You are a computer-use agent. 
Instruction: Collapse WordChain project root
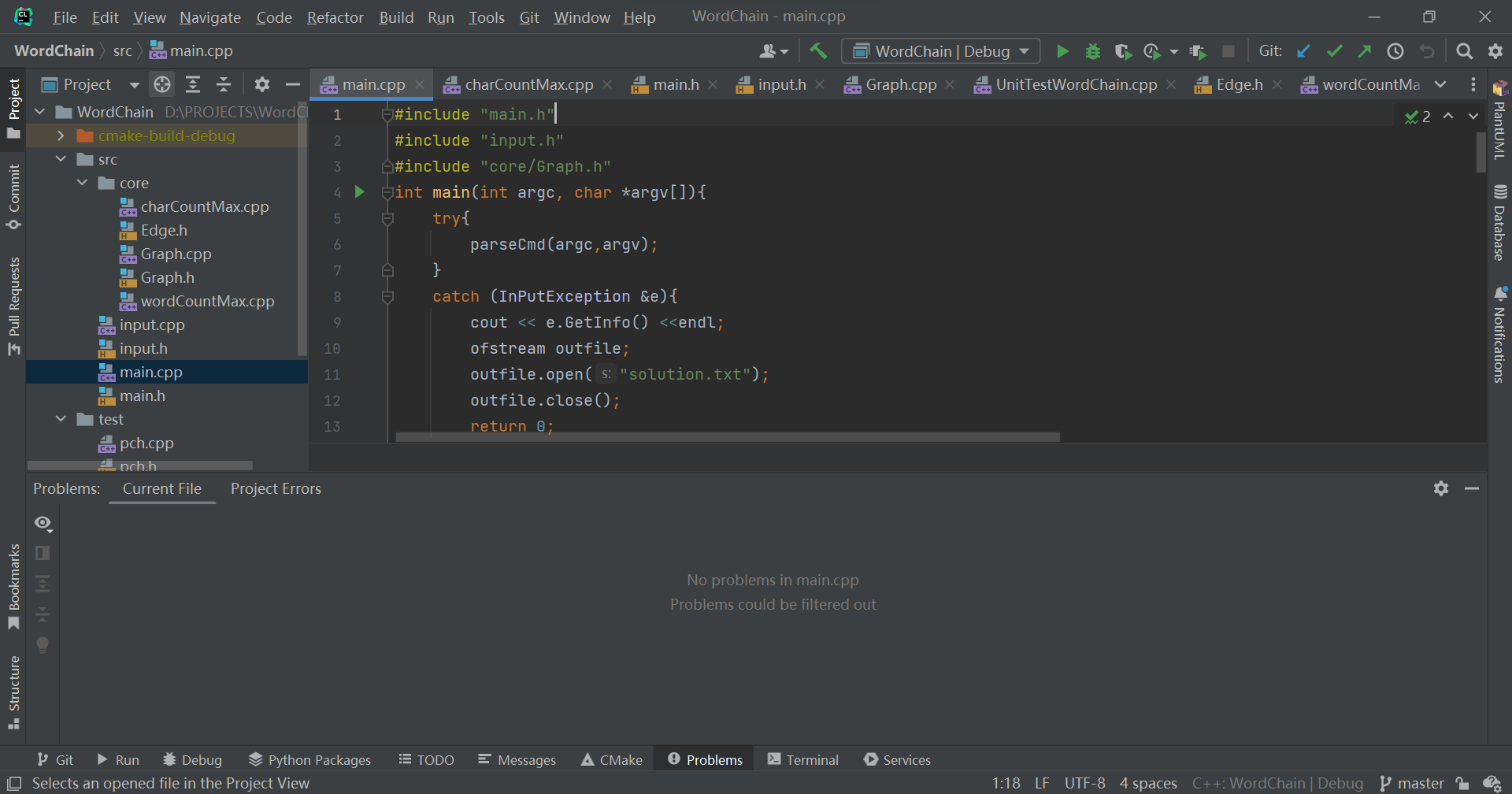click(39, 112)
